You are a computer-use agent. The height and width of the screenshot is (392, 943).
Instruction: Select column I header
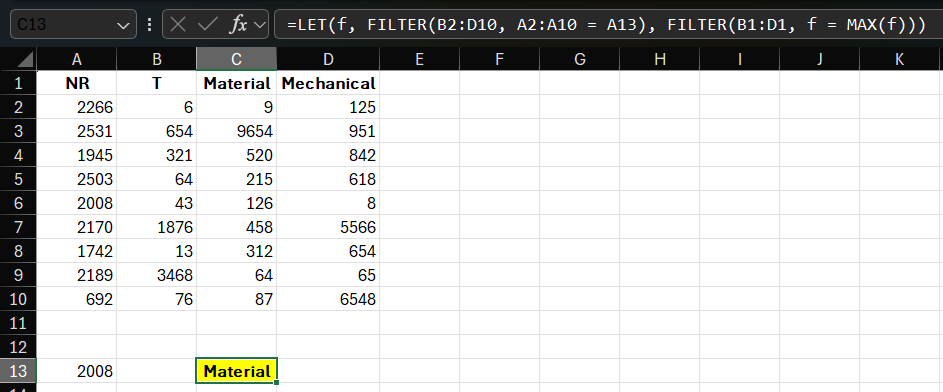[739, 59]
